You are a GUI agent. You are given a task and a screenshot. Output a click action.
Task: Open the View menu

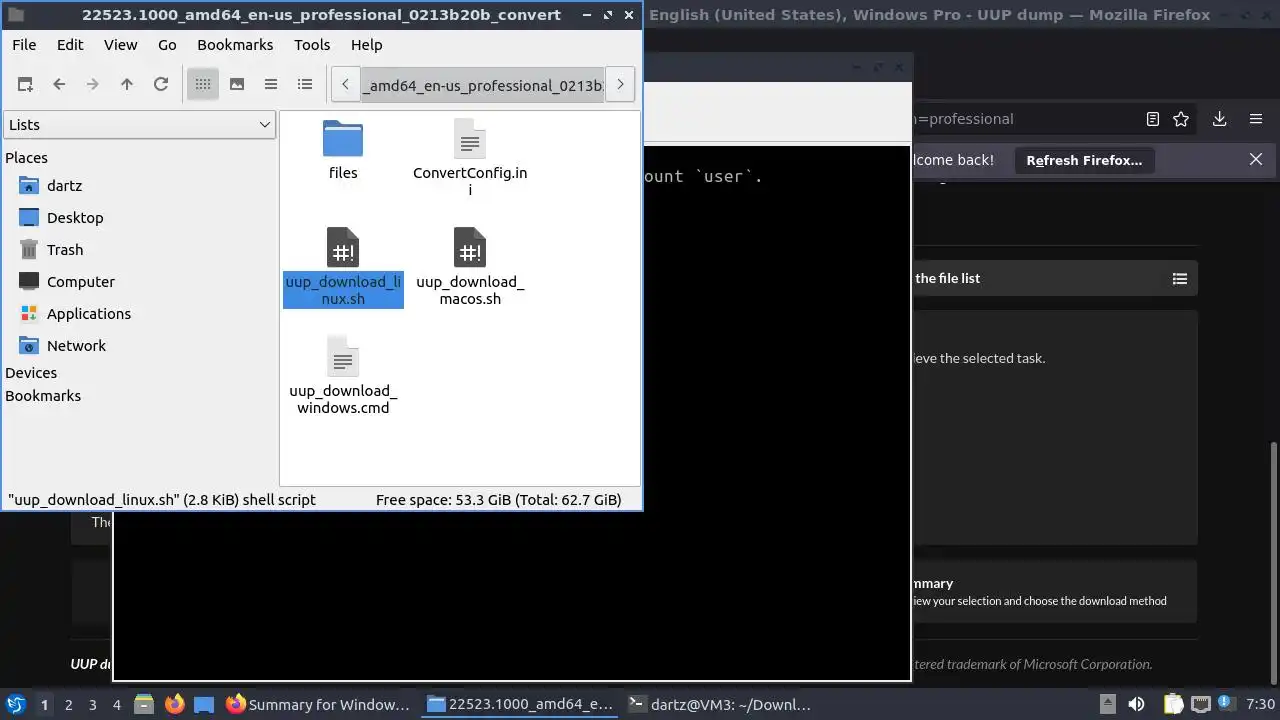121,45
